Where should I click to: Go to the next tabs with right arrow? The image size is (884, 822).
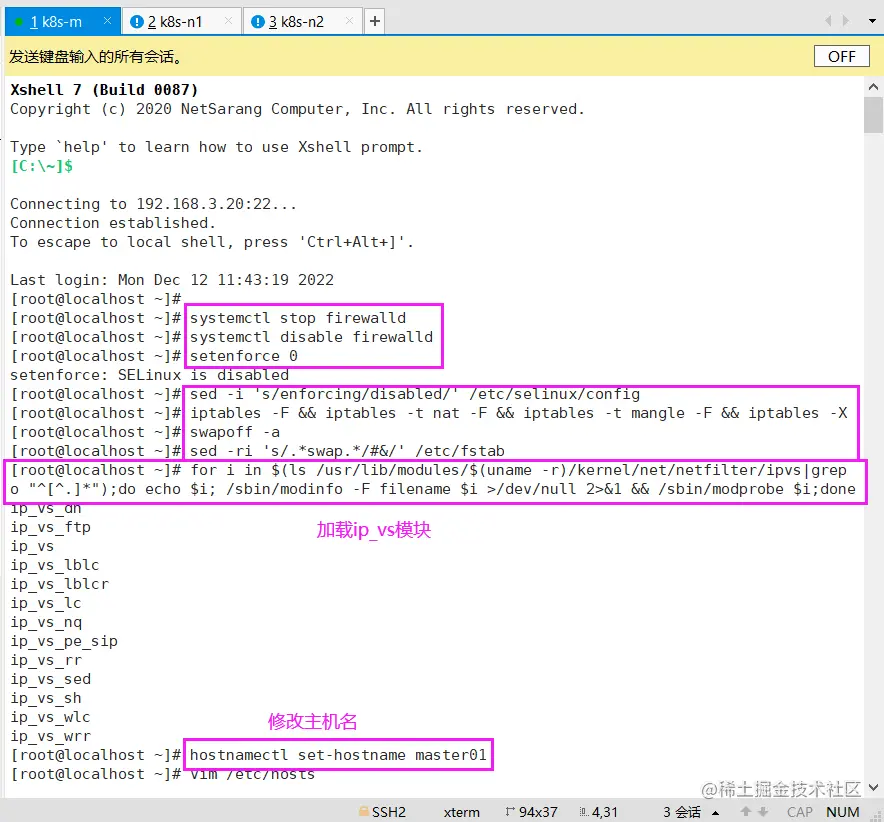846,21
